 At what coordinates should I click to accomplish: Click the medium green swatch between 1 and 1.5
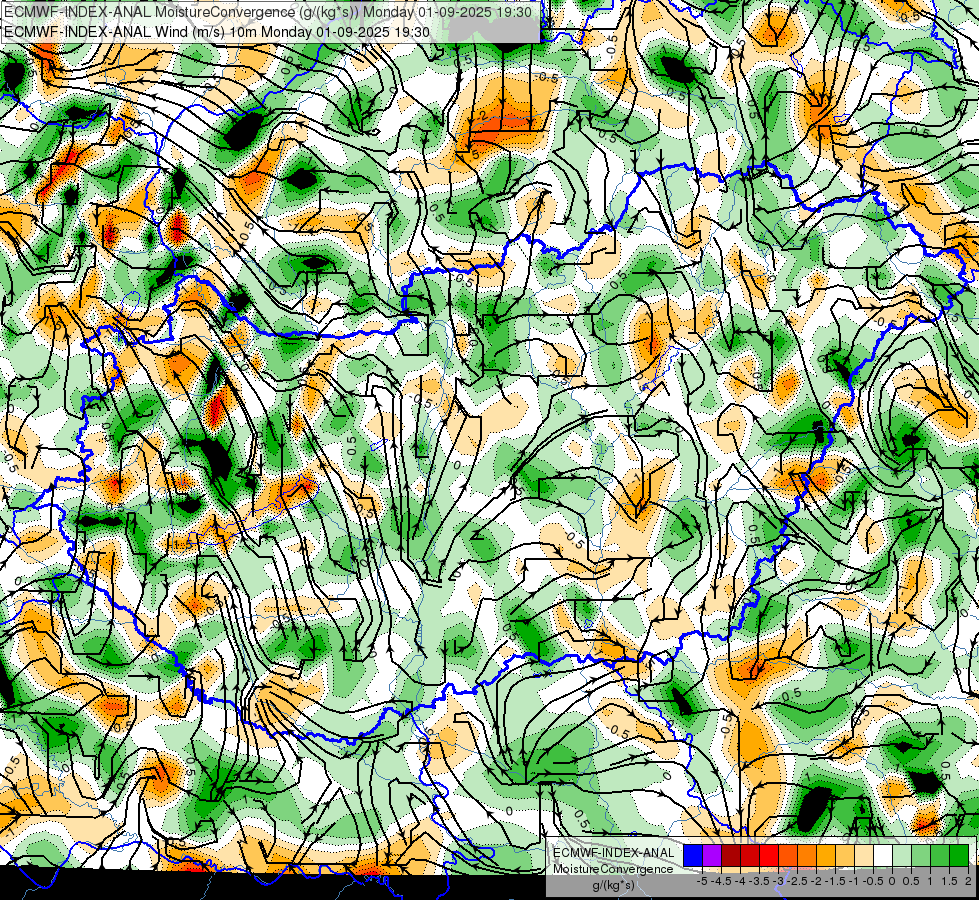point(940,856)
